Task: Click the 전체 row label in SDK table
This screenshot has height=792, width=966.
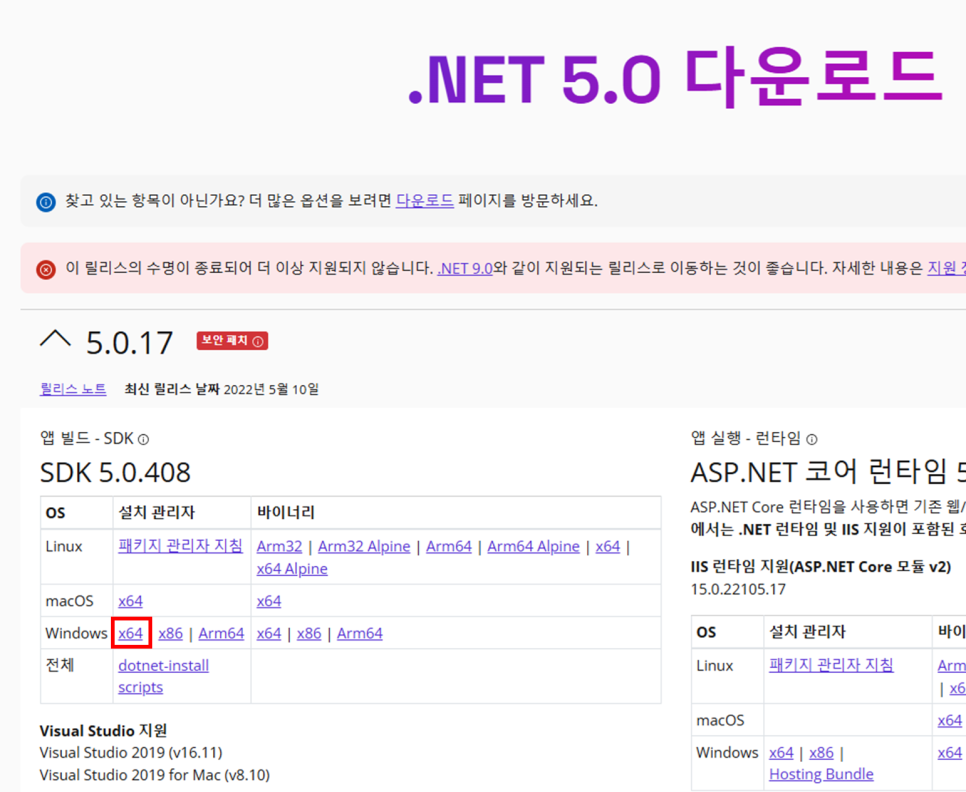Action: (60, 665)
